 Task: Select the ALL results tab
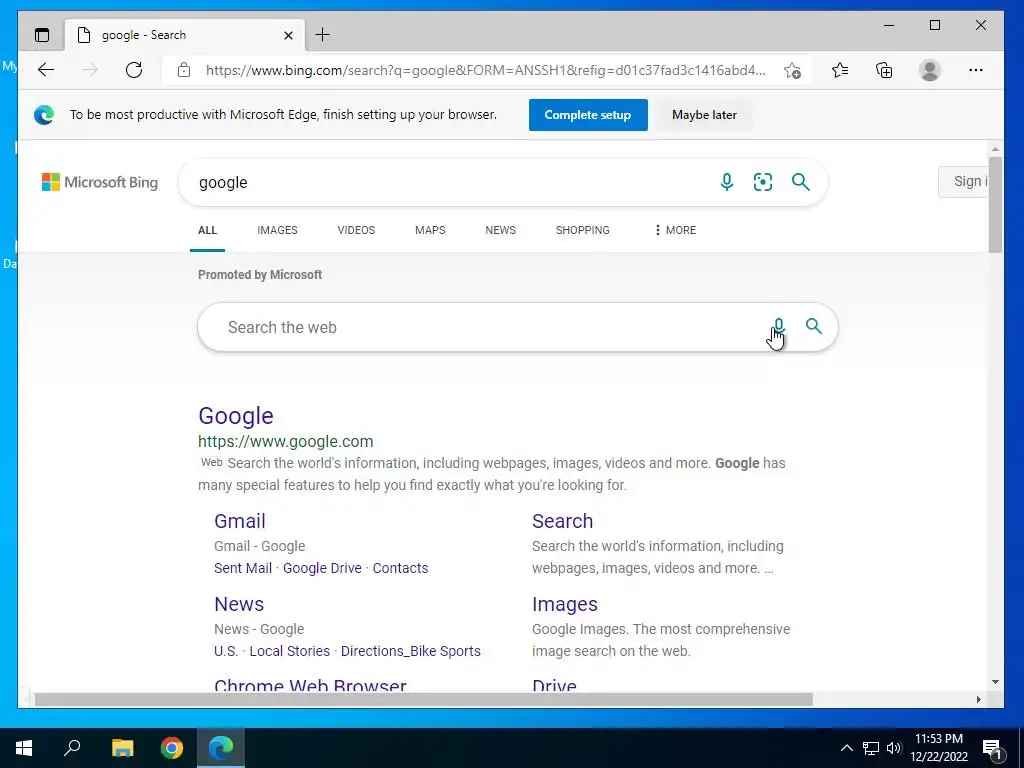coord(207,230)
